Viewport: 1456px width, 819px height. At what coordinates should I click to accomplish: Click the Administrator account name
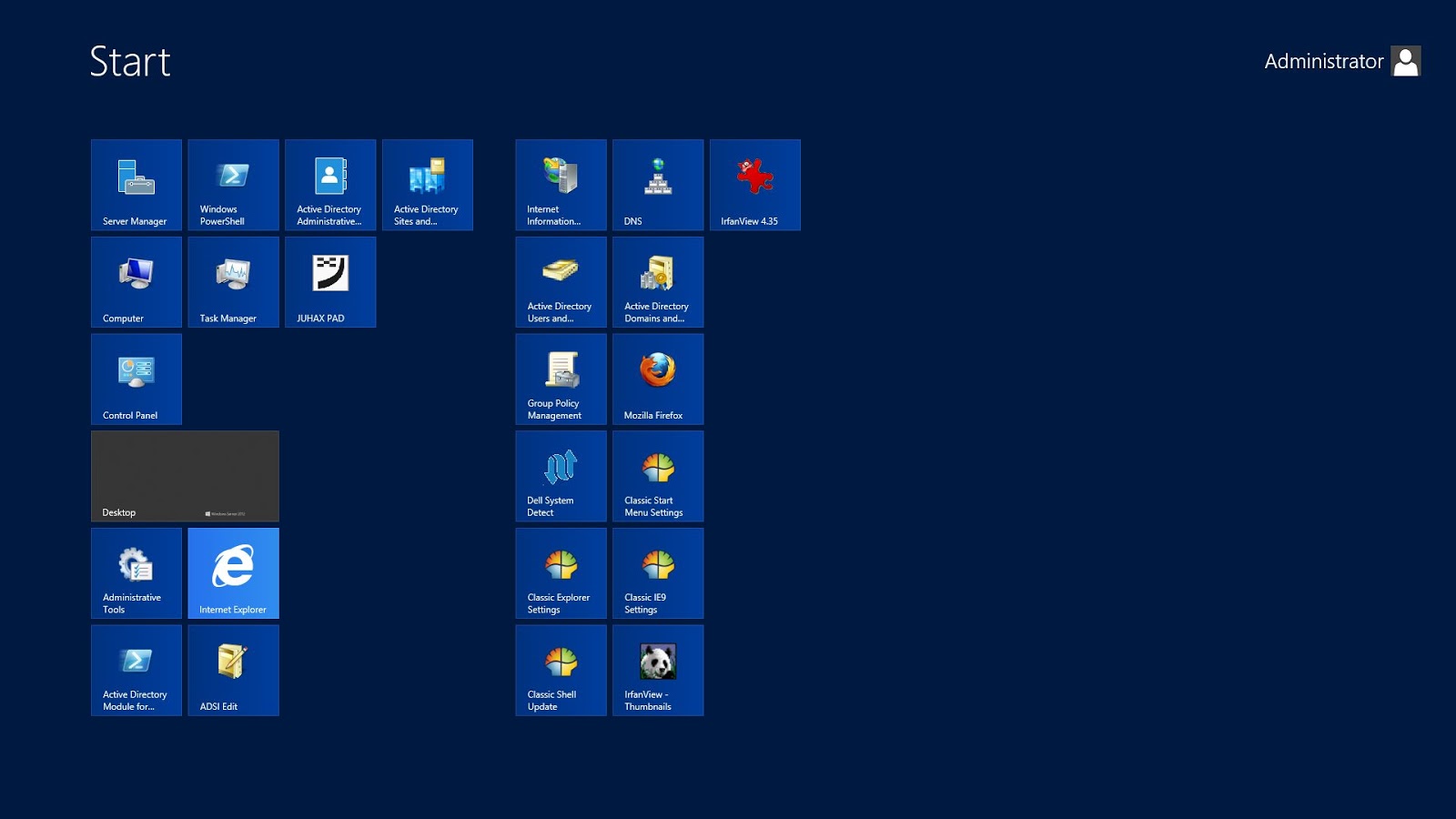coord(1324,62)
